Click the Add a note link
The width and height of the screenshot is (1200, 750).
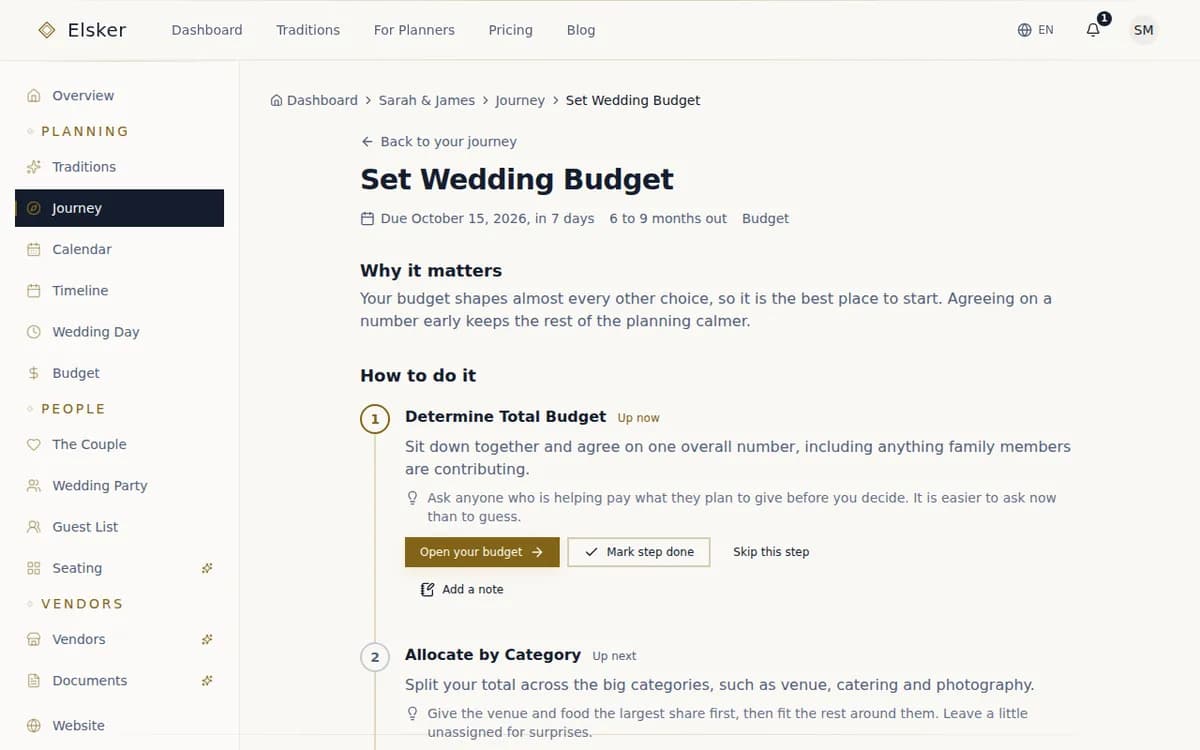[x=462, y=589]
